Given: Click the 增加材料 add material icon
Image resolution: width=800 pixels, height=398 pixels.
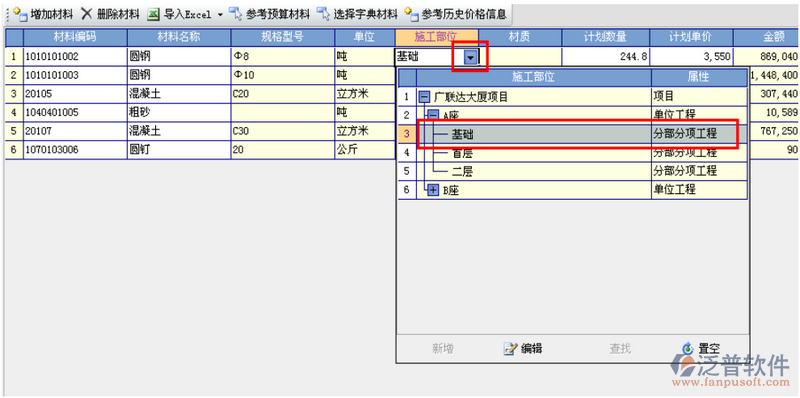Looking at the screenshot, I should (21, 14).
